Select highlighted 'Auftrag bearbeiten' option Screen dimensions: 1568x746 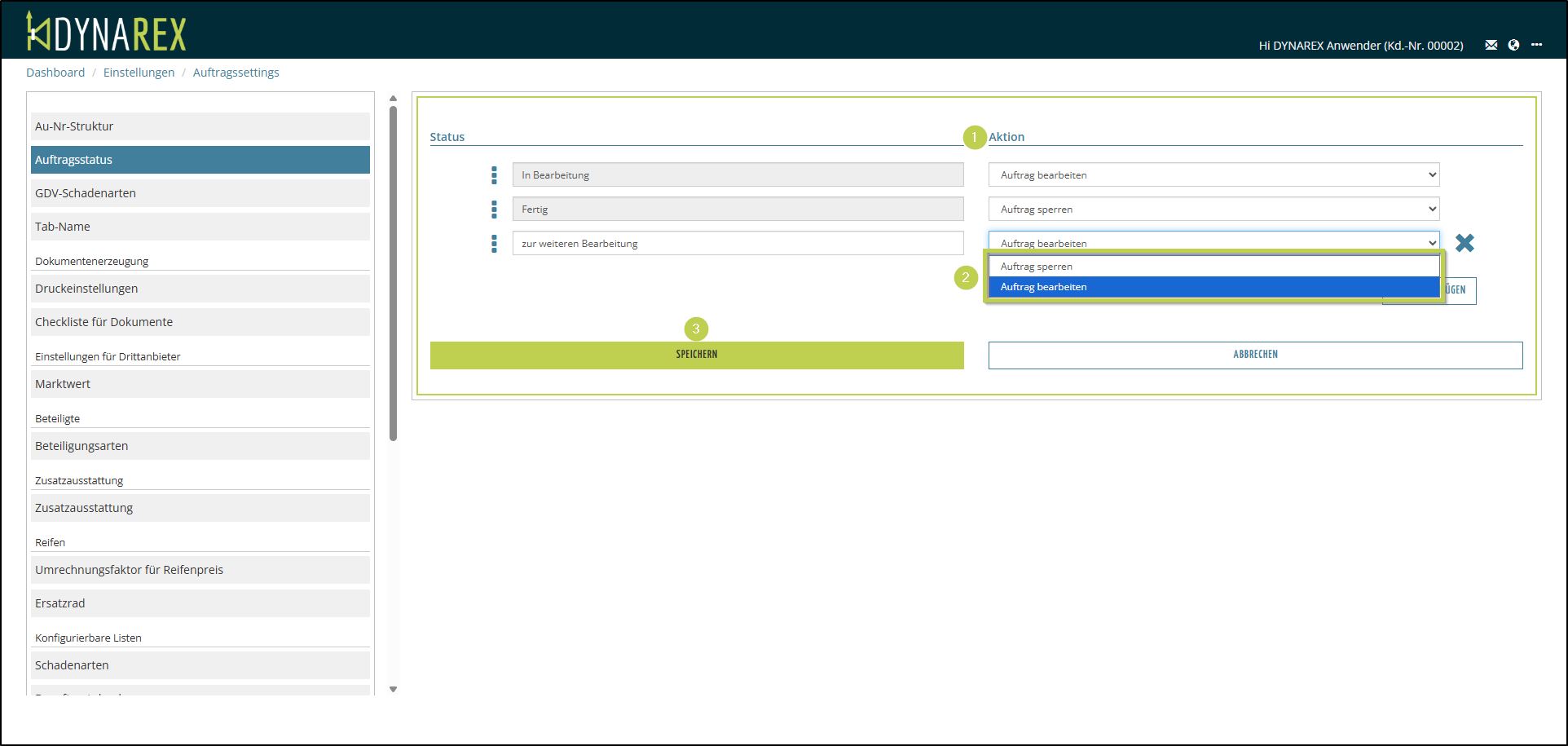pos(1213,287)
